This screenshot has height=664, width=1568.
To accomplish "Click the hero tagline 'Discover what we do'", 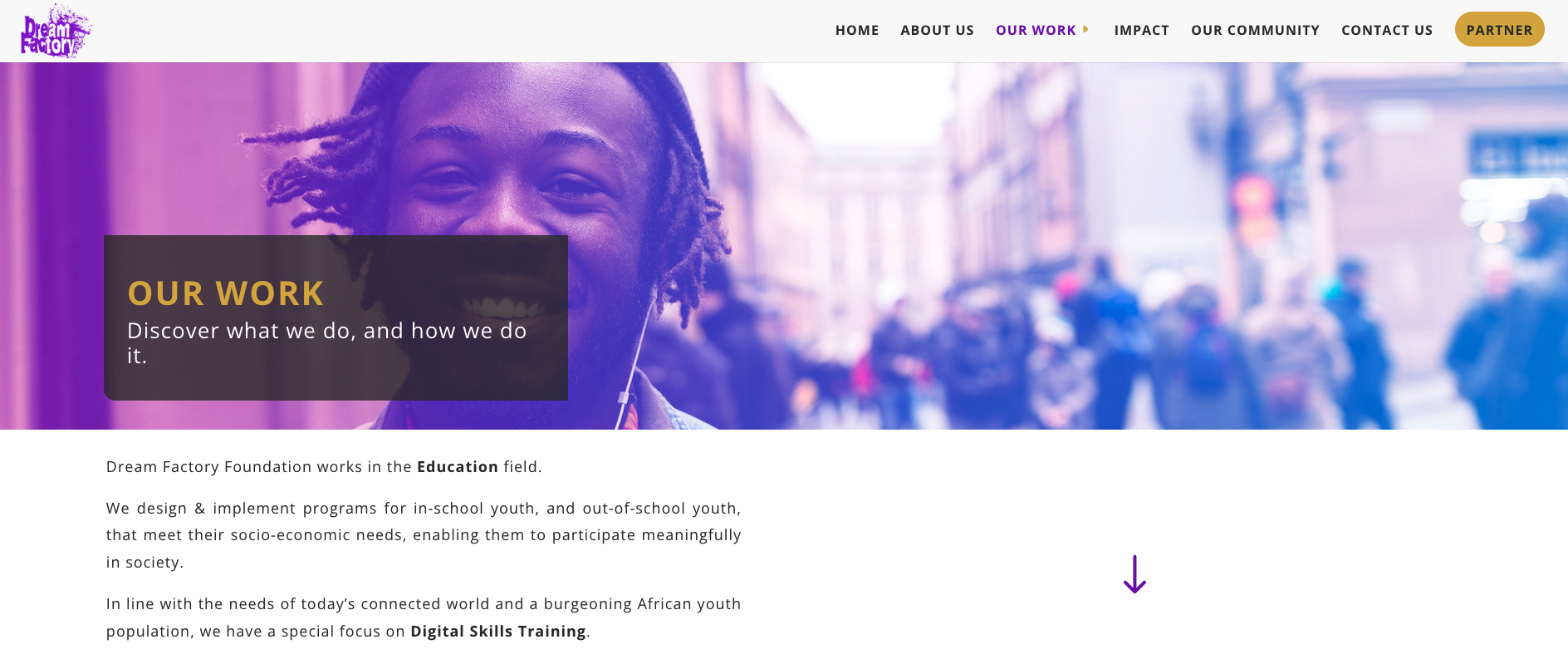I will pyautogui.click(x=326, y=342).
